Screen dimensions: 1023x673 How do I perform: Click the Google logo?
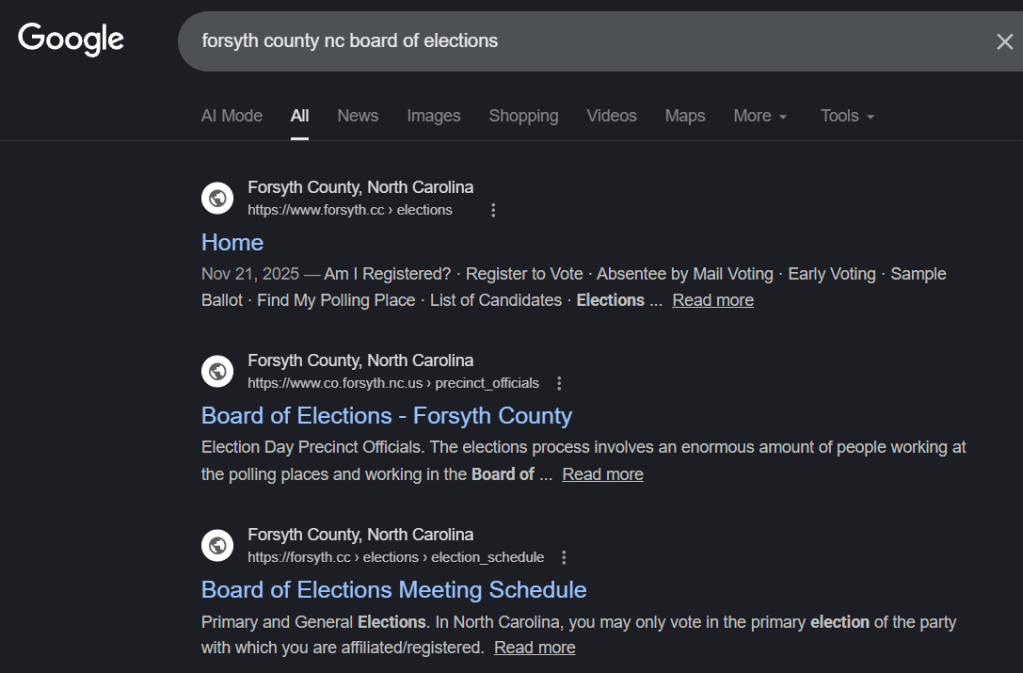pos(71,39)
